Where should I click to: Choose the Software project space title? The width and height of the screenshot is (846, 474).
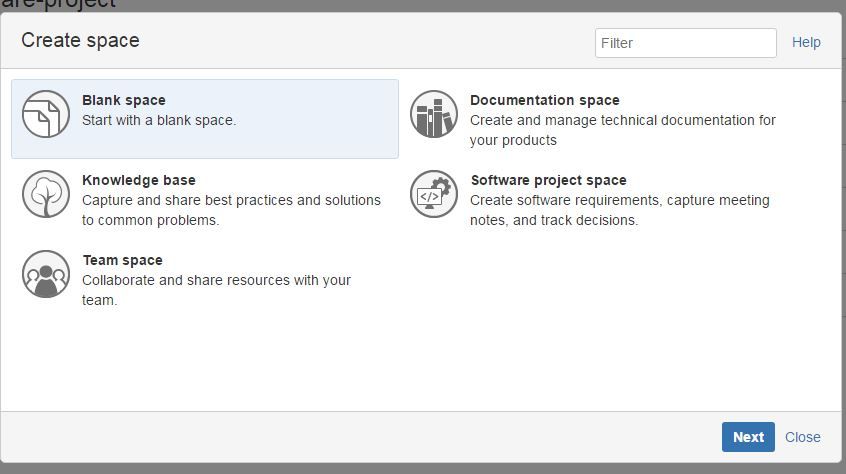click(549, 180)
